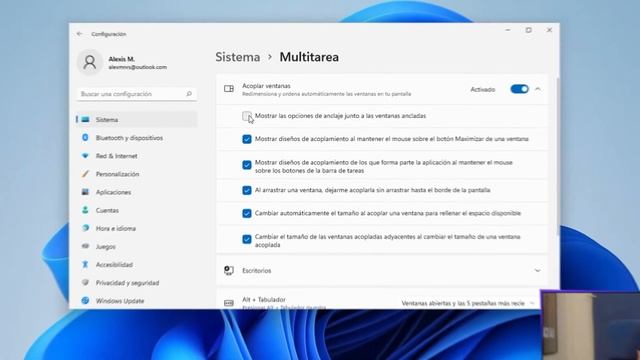Open Bluetooth y dispositivos settings
Screen dimensions: 640x360
pyautogui.click(x=137, y=138)
